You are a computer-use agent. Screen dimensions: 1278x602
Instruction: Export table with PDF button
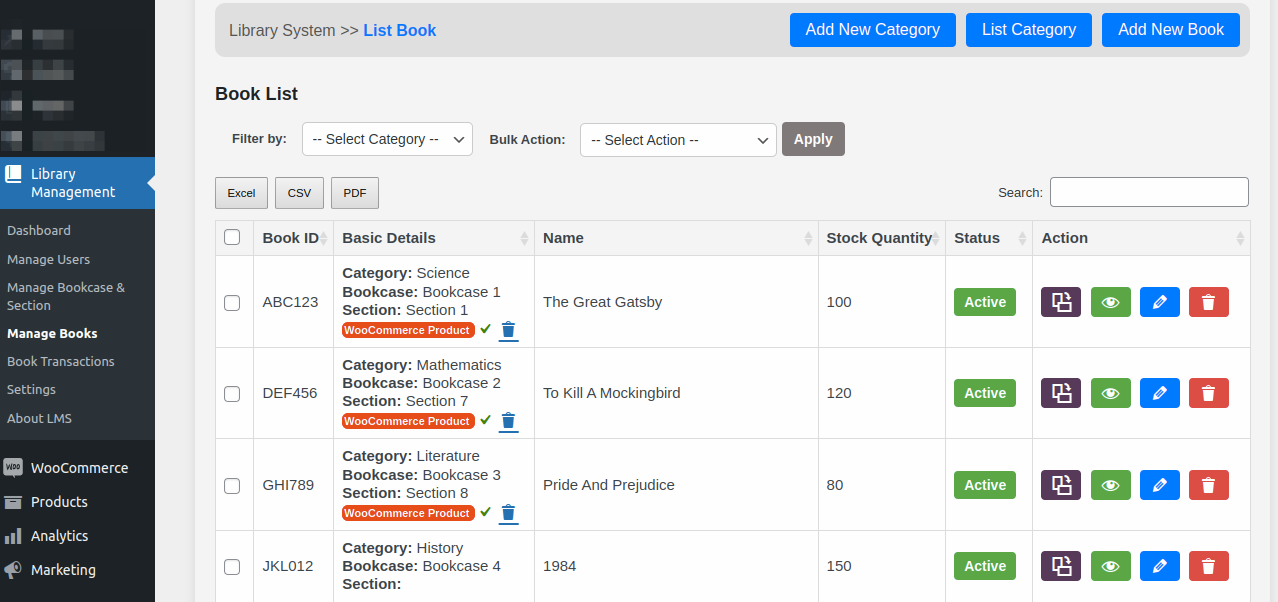[x=355, y=193]
